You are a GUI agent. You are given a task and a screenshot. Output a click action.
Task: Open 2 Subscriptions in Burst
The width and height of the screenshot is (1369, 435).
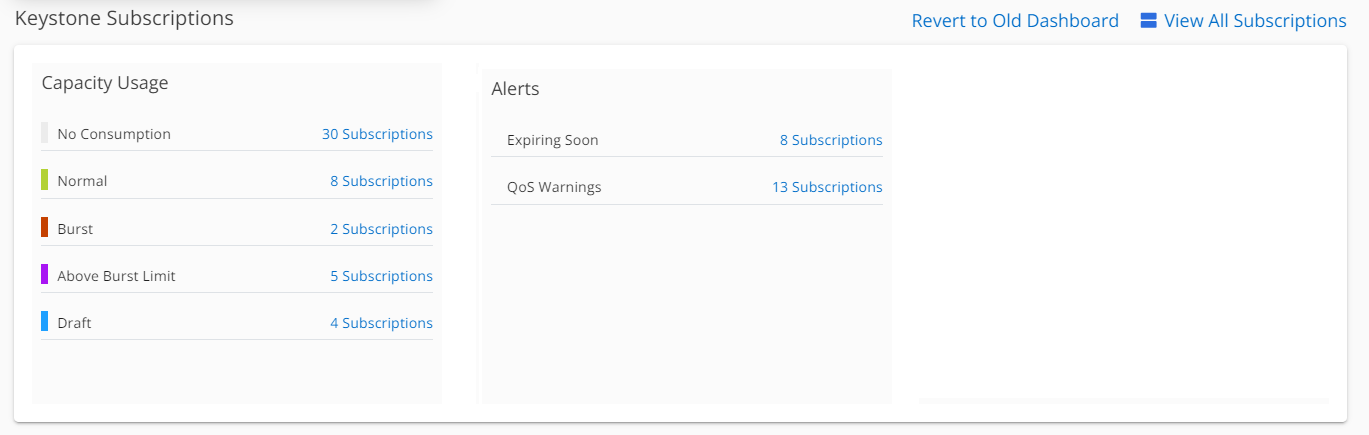381,229
